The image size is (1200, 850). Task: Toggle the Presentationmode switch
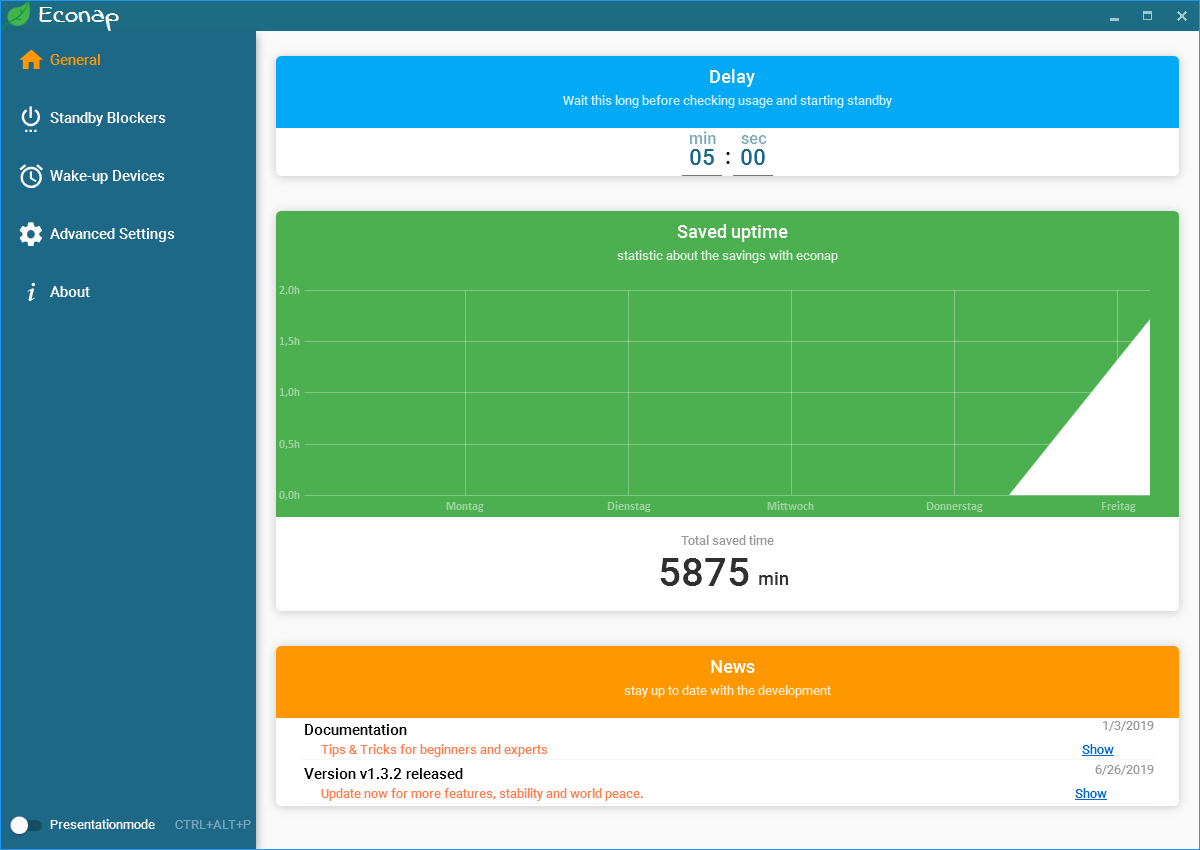[26, 825]
